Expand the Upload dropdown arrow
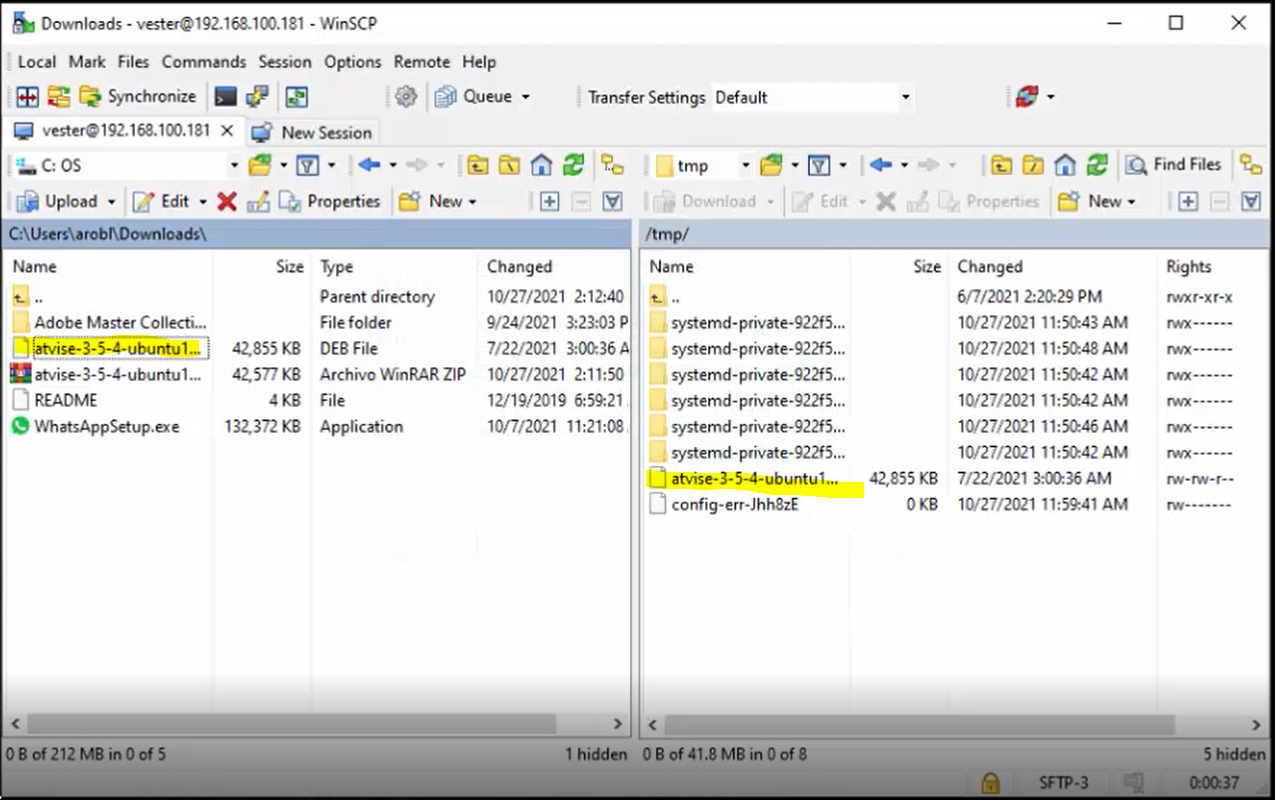 click(x=111, y=201)
